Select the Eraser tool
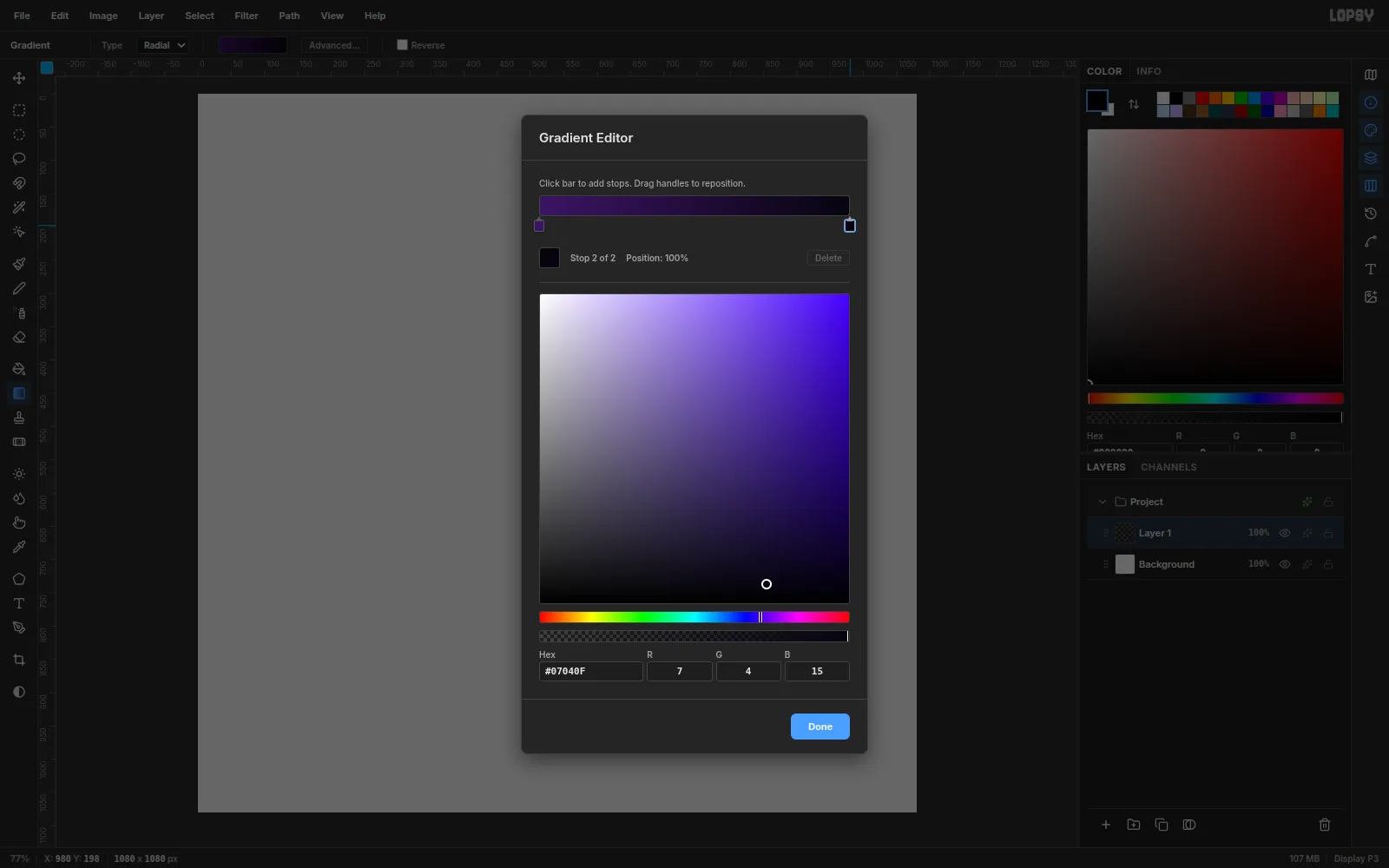 tap(19, 337)
